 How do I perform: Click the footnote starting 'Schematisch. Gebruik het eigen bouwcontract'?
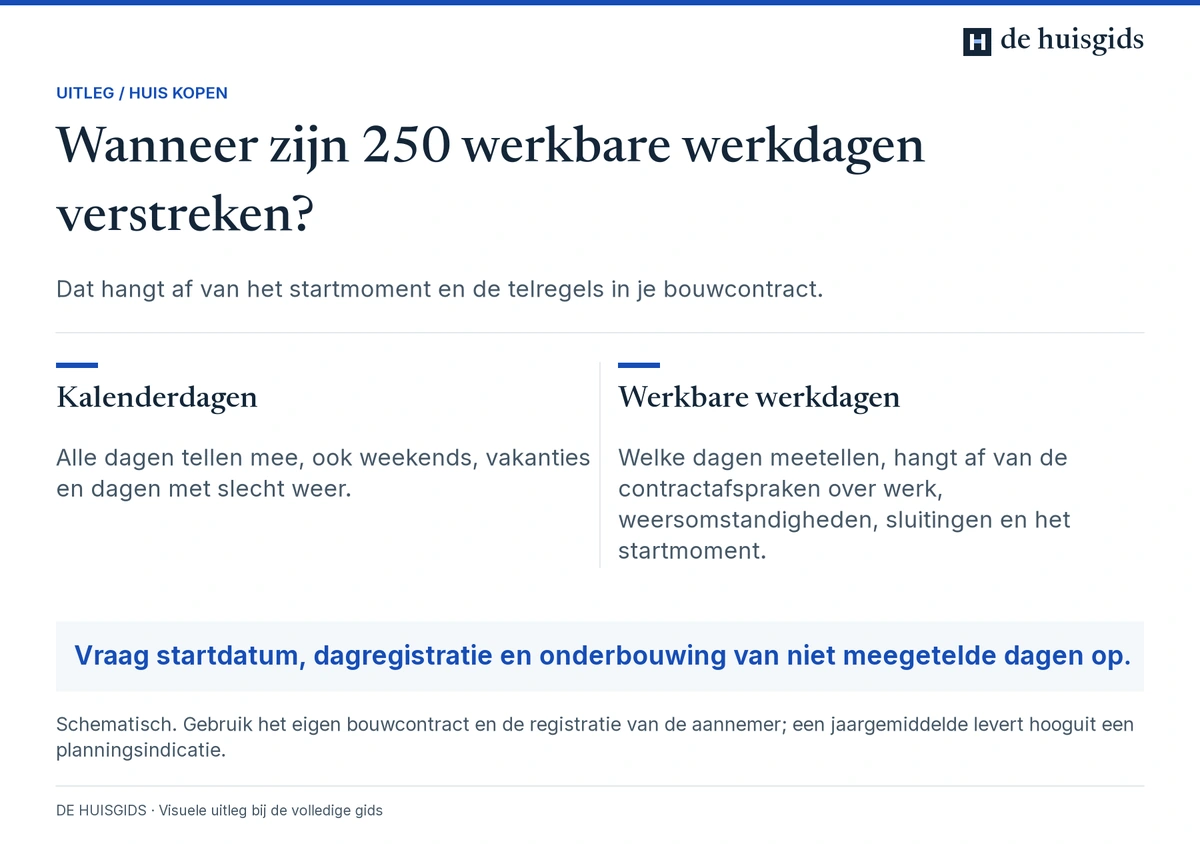[x=595, y=737]
